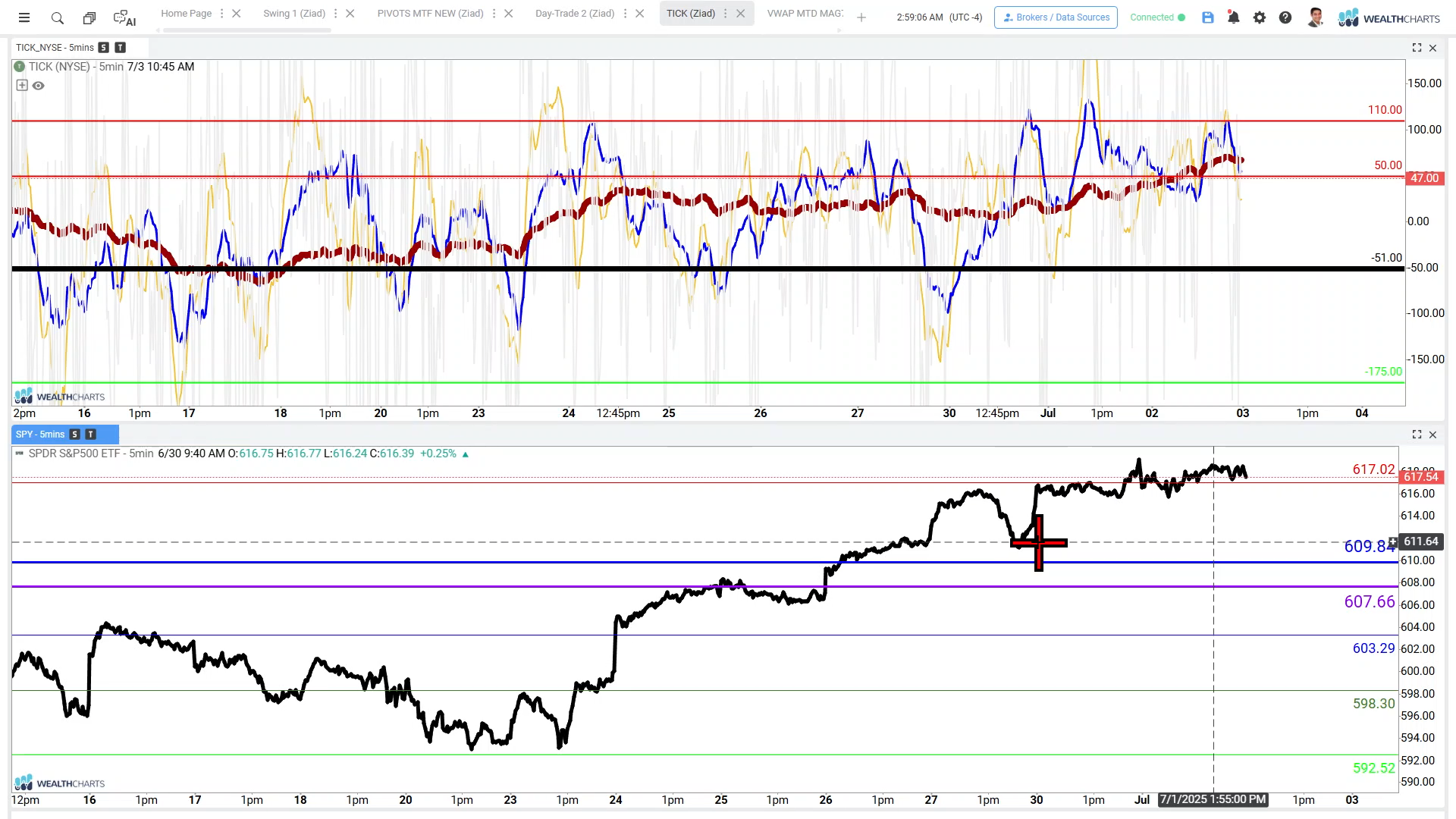
Task: Open the notifications bell
Action: click(x=1234, y=17)
